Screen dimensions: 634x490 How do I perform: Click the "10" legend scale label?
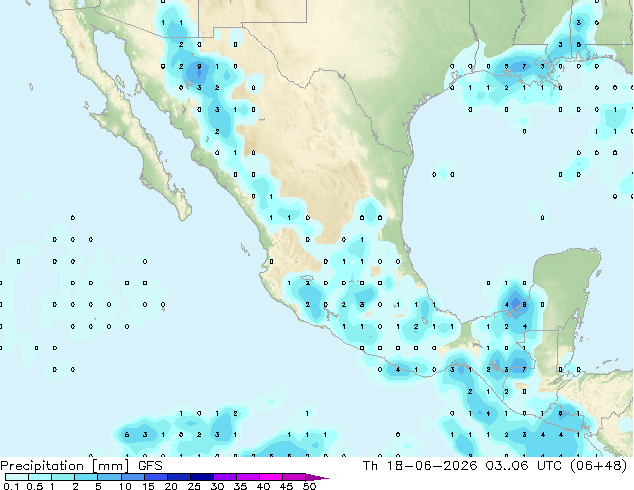point(125,486)
